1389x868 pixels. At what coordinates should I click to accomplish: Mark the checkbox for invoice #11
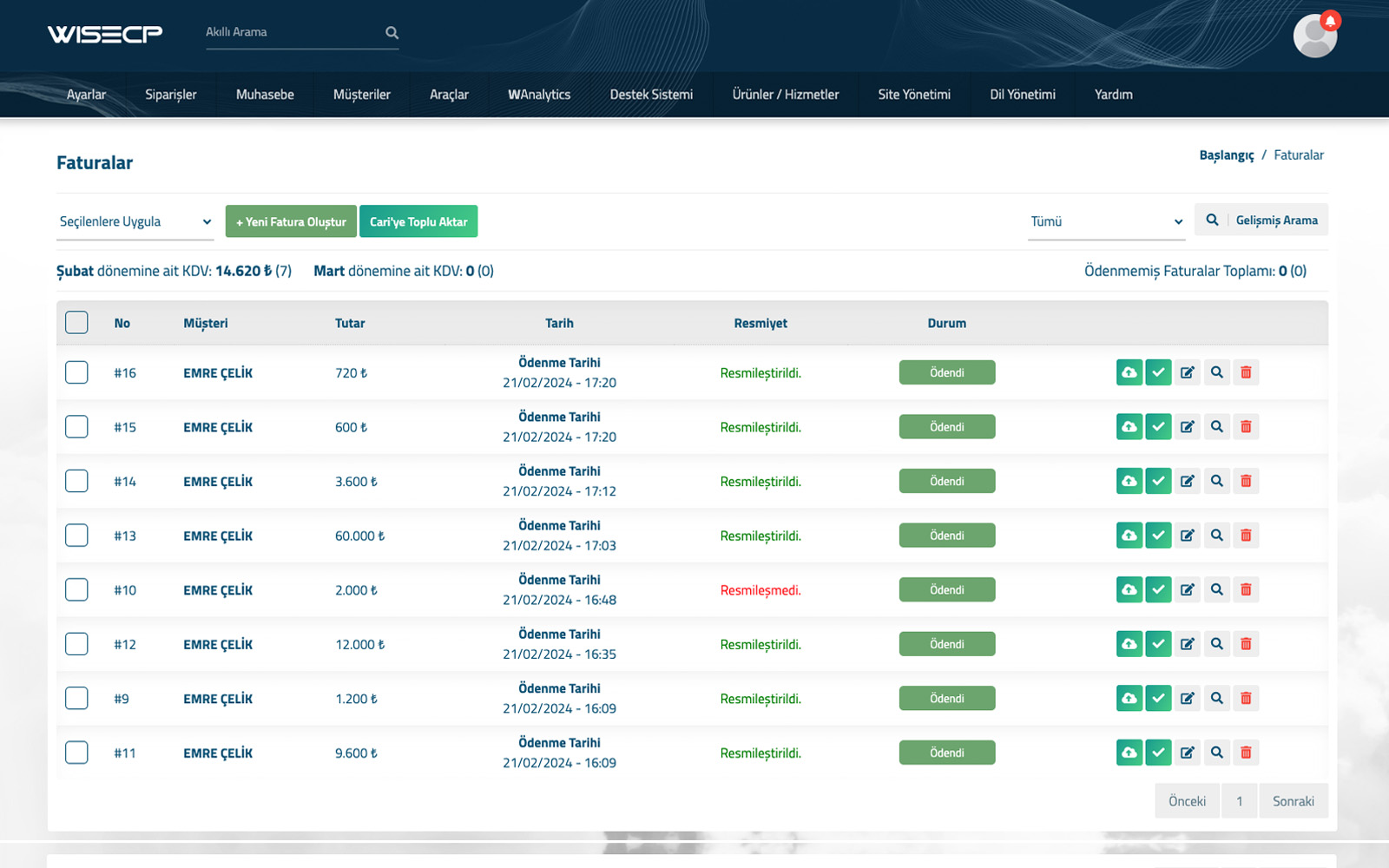pos(76,753)
